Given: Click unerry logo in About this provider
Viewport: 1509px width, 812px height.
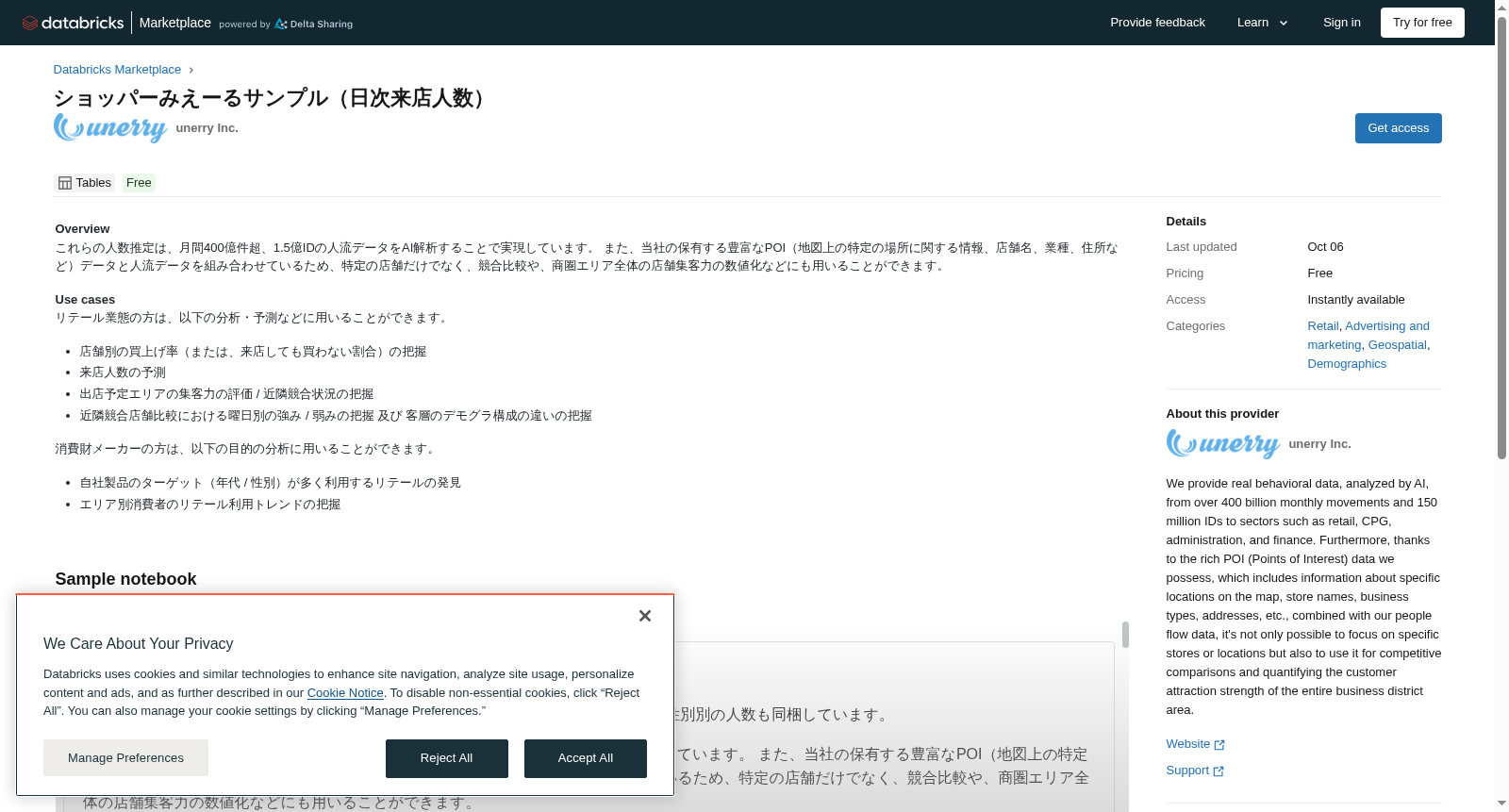Looking at the screenshot, I should [1223, 444].
